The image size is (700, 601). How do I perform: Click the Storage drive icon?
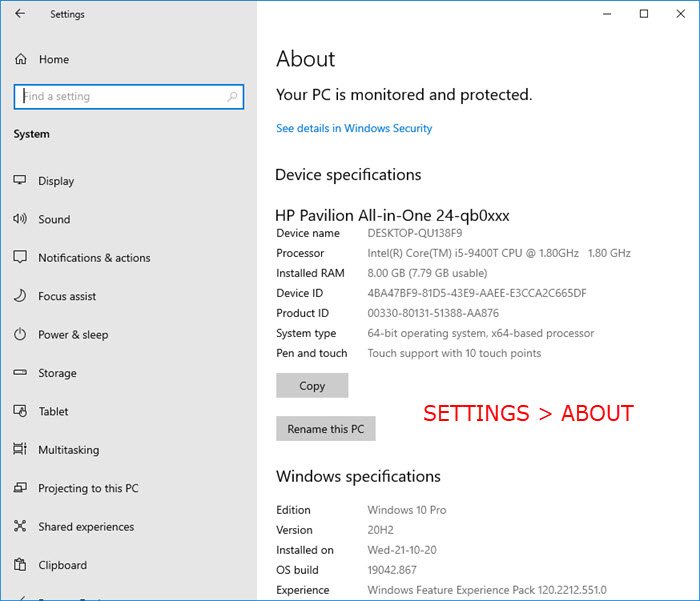click(20, 373)
